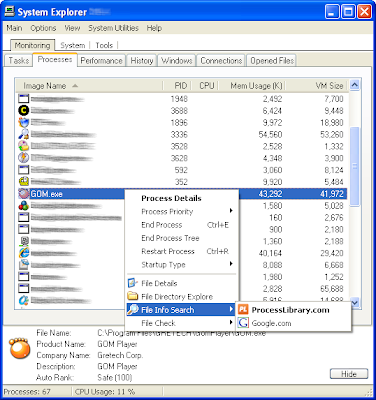Open the File Info Search submenu arrow
The width and height of the screenshot is (376, 400).
click(x=231, y=310)
